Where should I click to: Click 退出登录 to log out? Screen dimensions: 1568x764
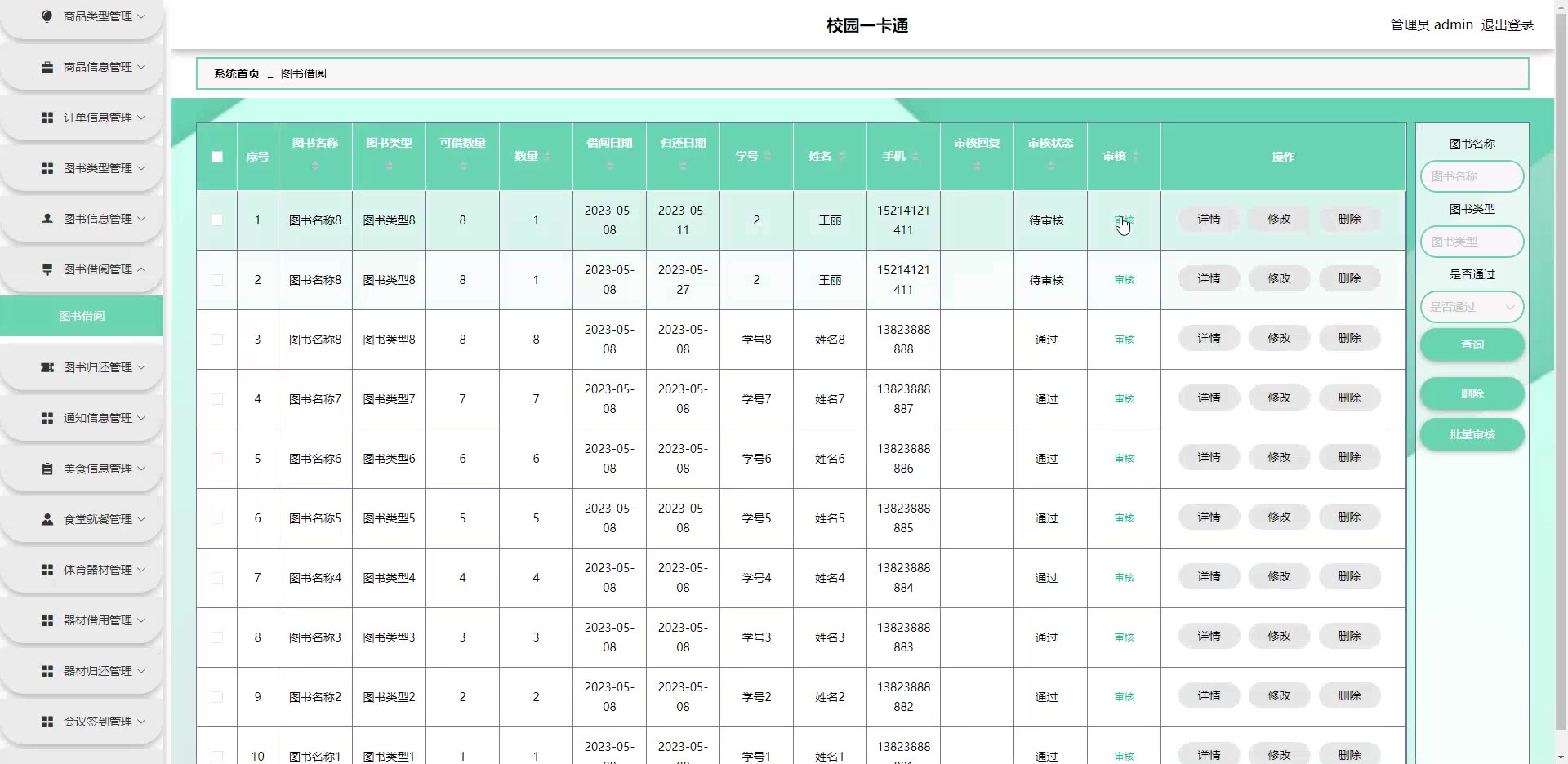tap(1507, 25)
